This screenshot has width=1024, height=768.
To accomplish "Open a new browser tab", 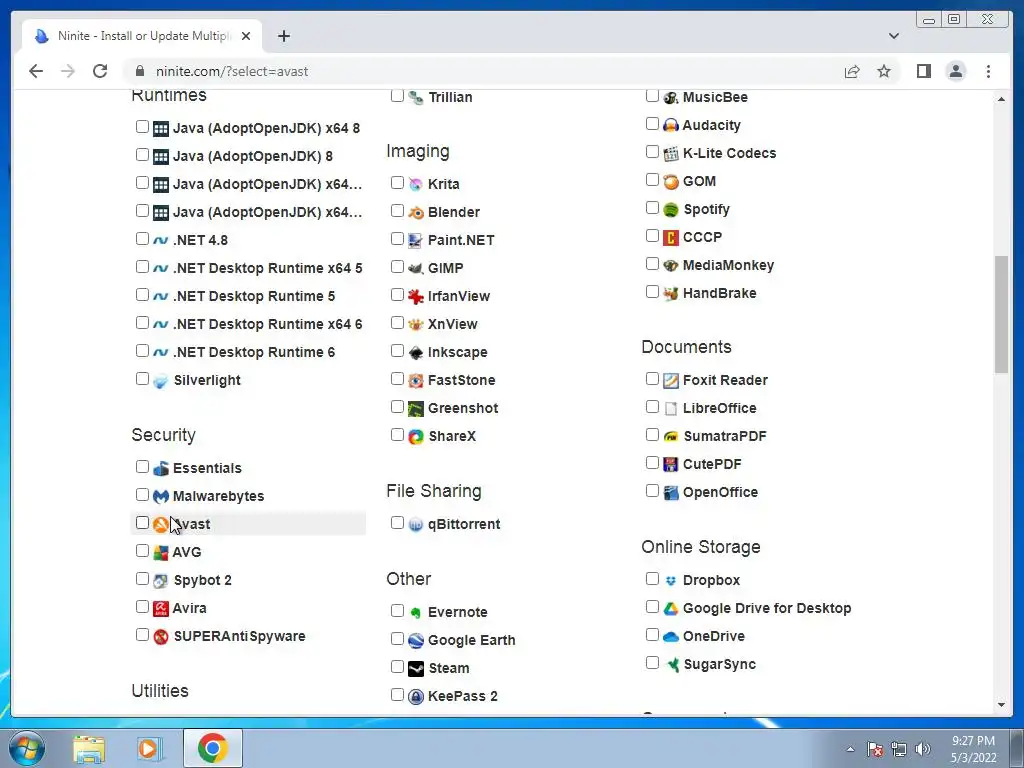I will click(283, 36).
